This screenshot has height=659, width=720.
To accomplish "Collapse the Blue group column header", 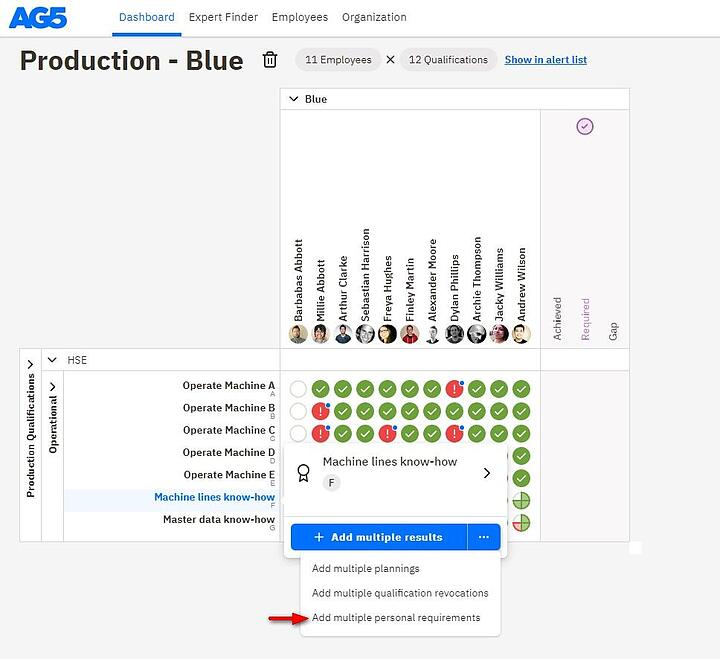I will click(x=293, y=99).
